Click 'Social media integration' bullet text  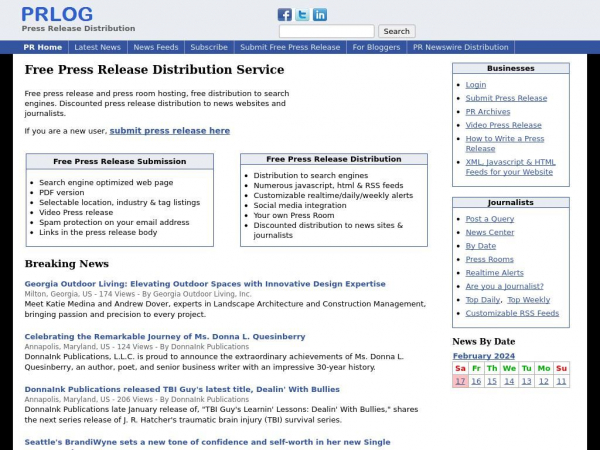pos(300,205)
